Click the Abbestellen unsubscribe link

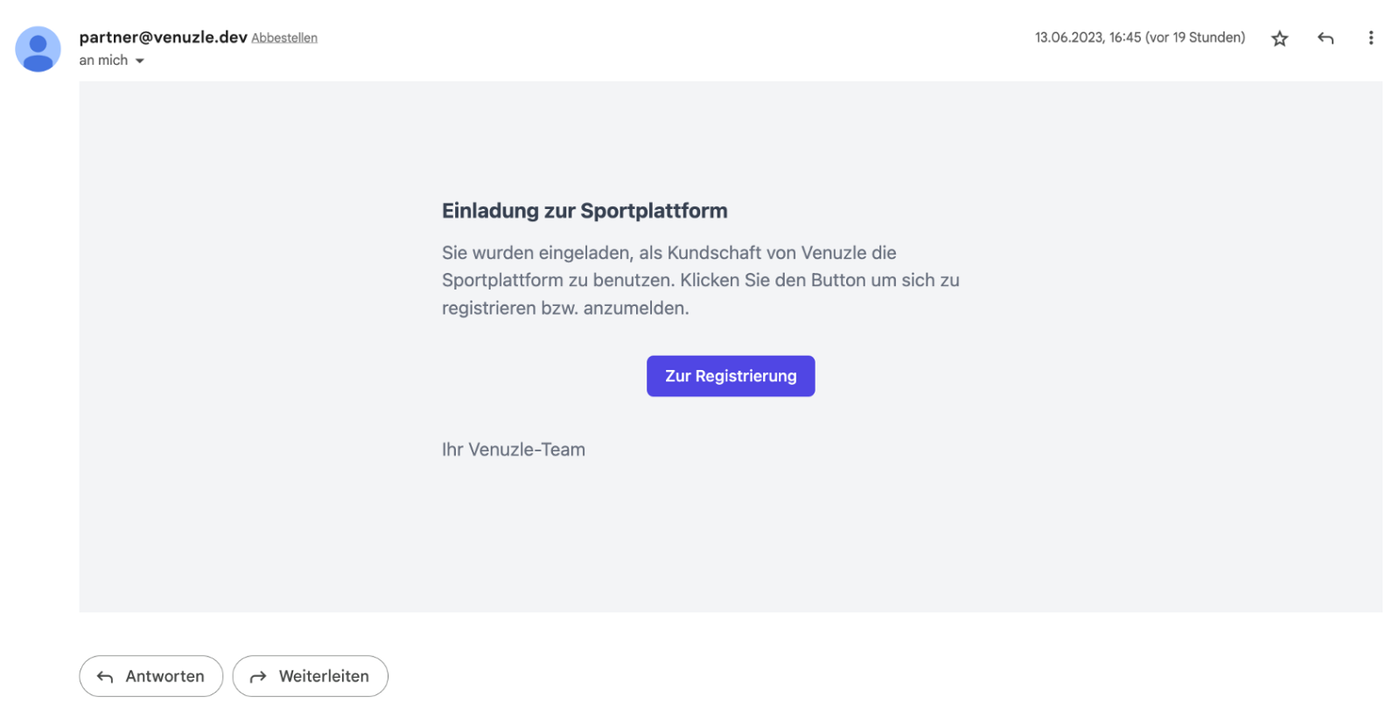tap(284, 38)
